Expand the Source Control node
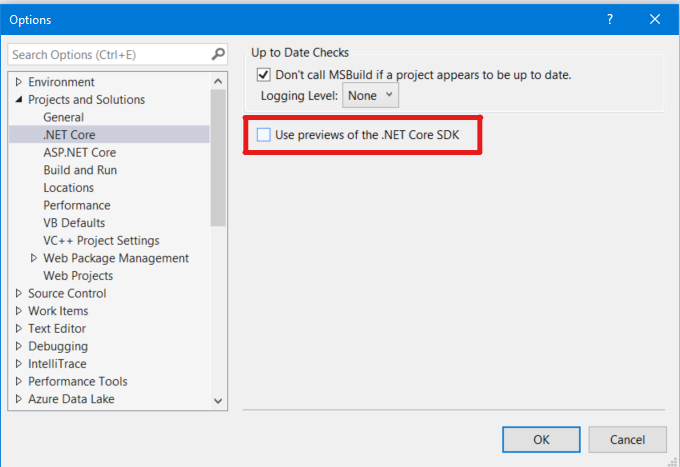The height and width of the screenshot is (467, 680). coord(18,293)
